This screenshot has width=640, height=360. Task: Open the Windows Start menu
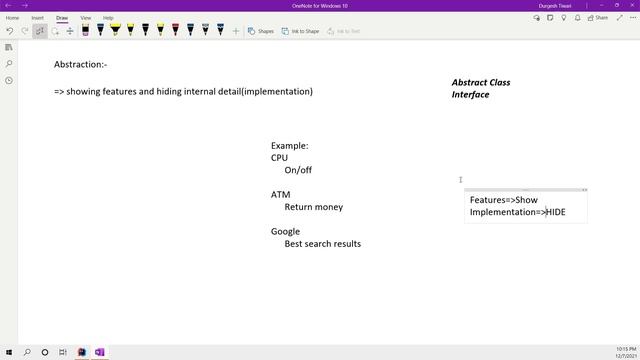9,352
